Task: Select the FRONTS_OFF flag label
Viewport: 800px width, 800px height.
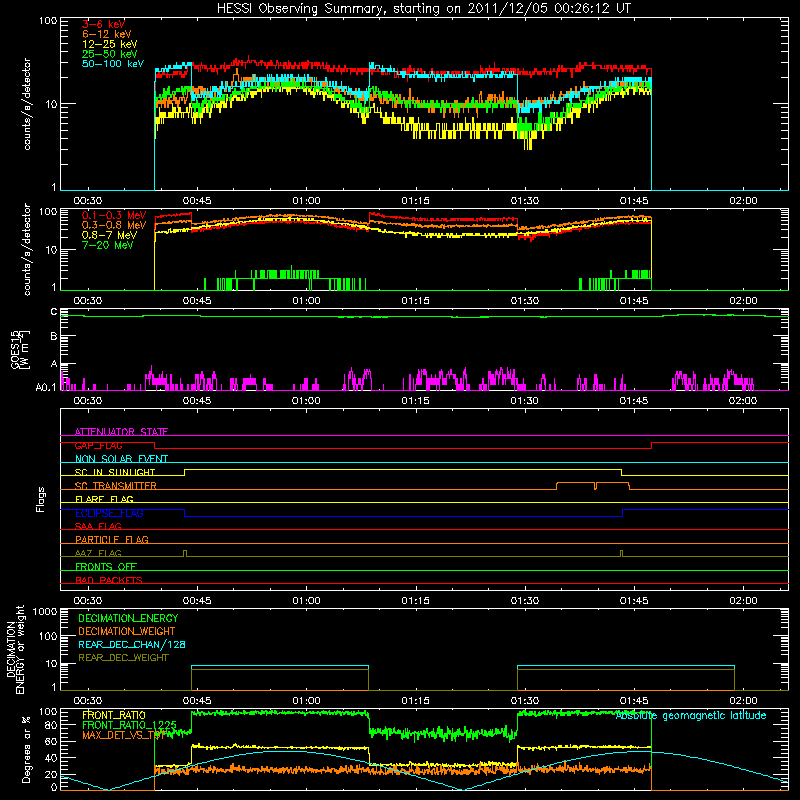Action: tap(106, 566)
